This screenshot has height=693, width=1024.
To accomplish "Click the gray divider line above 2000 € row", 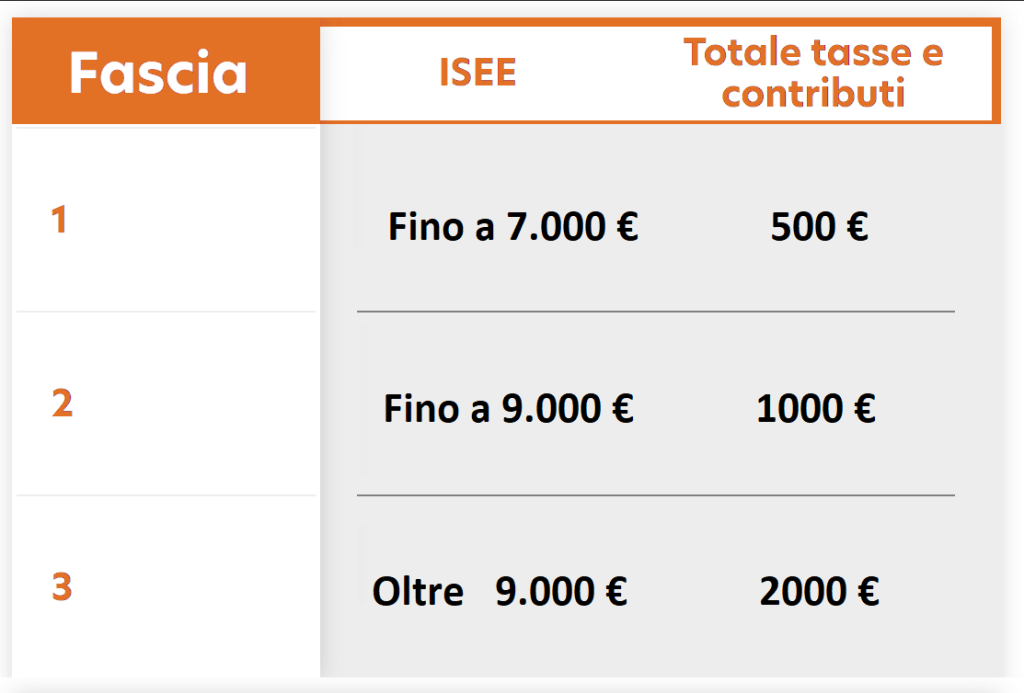I will tap(655, 495).
